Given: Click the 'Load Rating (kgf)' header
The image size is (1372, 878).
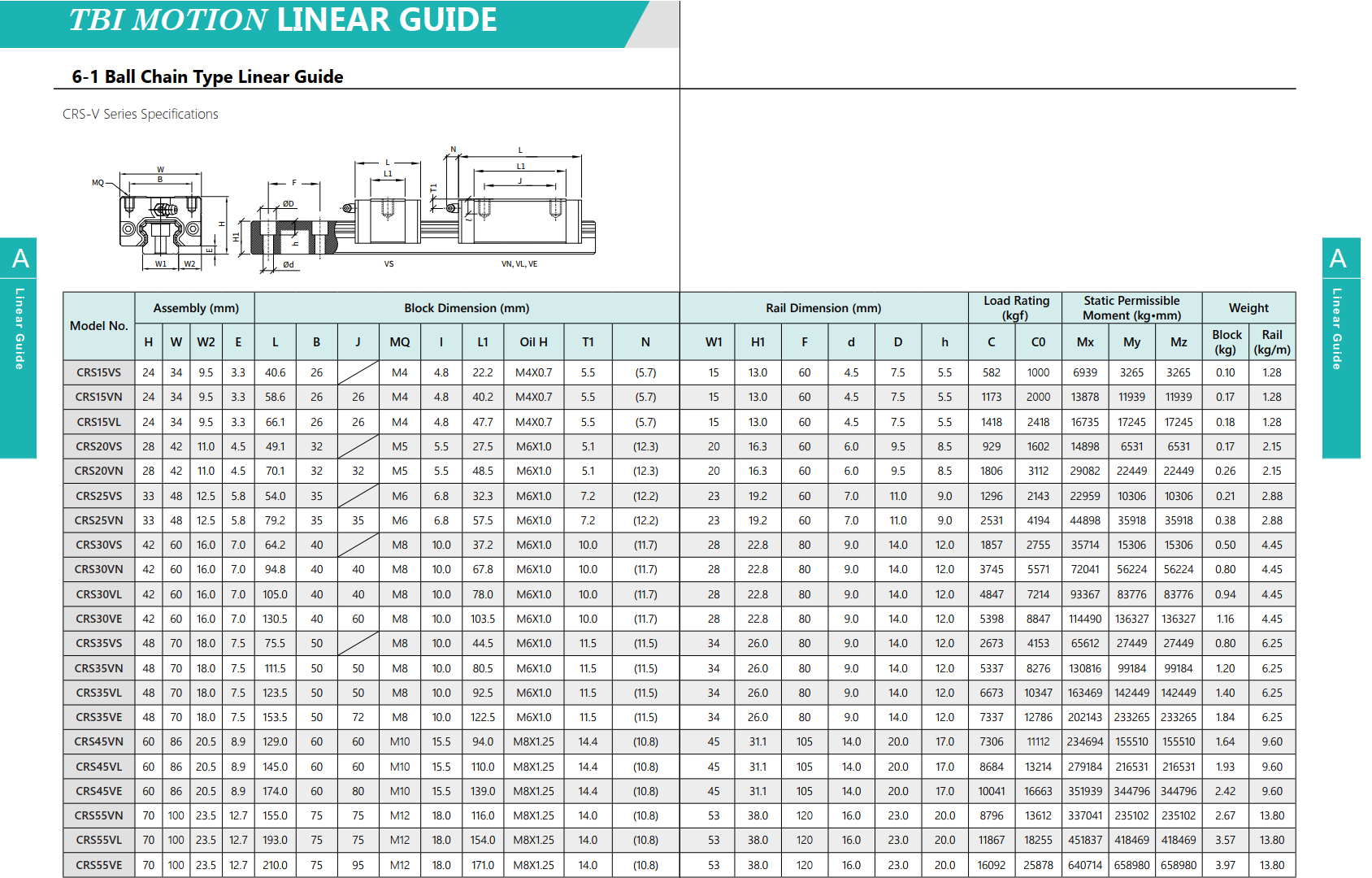Looking at the screenshot, I should pyautogui.click(x=1016, y=308).
